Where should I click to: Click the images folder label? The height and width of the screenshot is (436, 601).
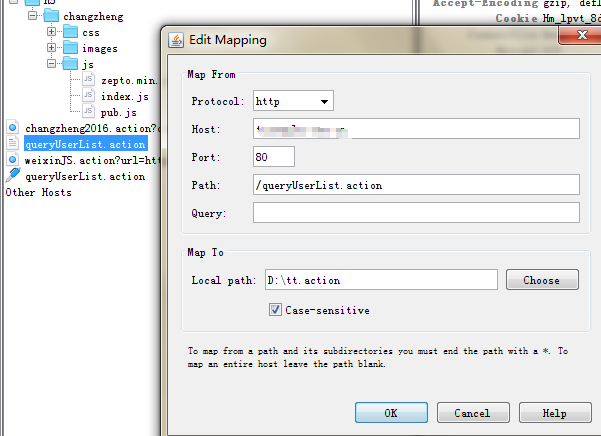[100, 49]
